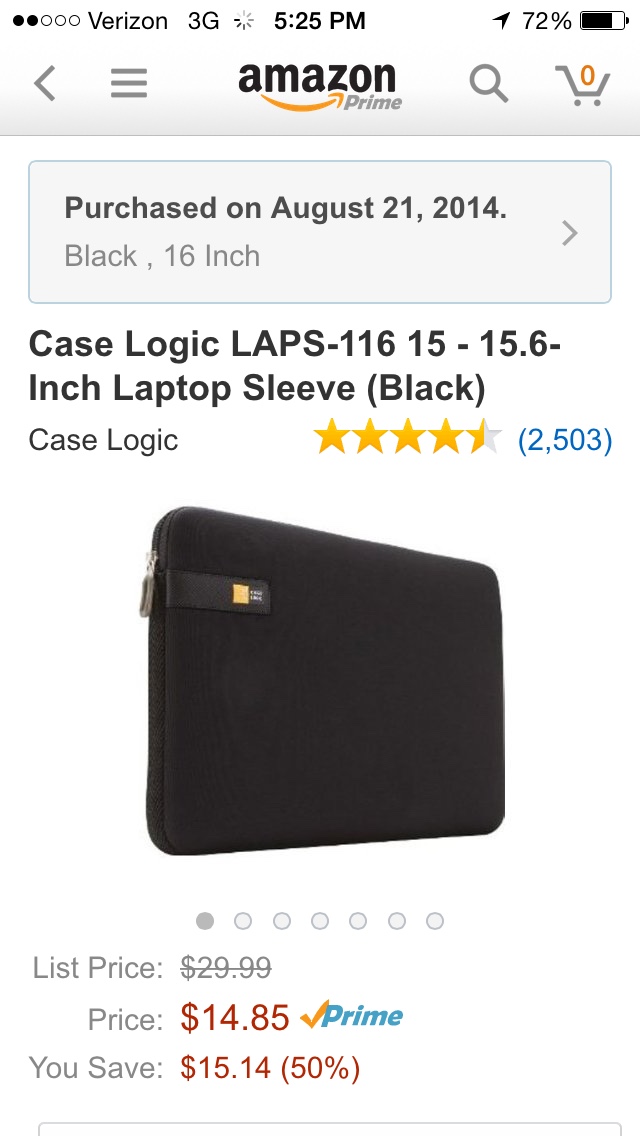640x1136 pixels.
Task: Select the last image page dot
Action: coord(435,921)
